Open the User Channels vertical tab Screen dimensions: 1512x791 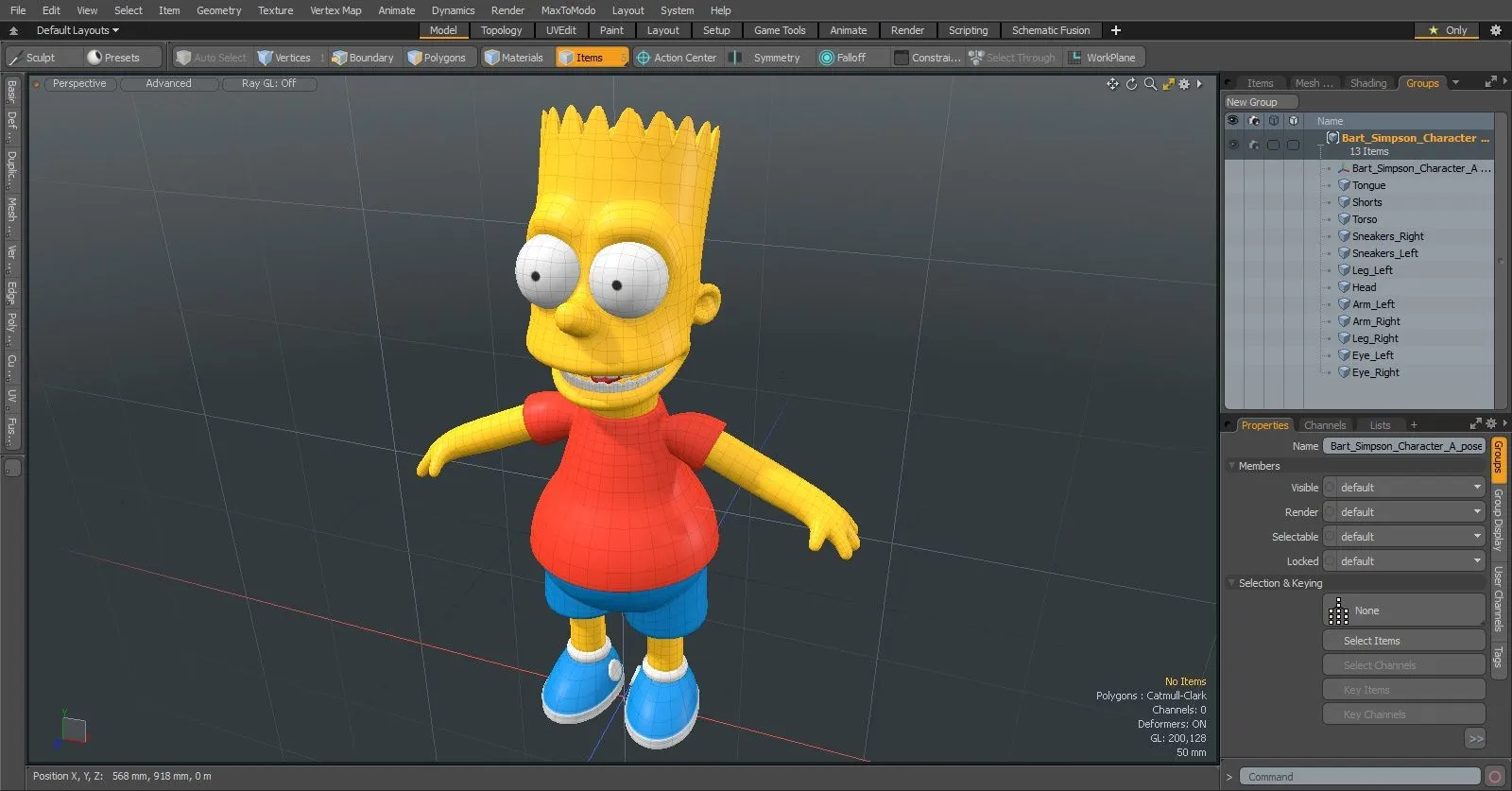click(1498, 599)
